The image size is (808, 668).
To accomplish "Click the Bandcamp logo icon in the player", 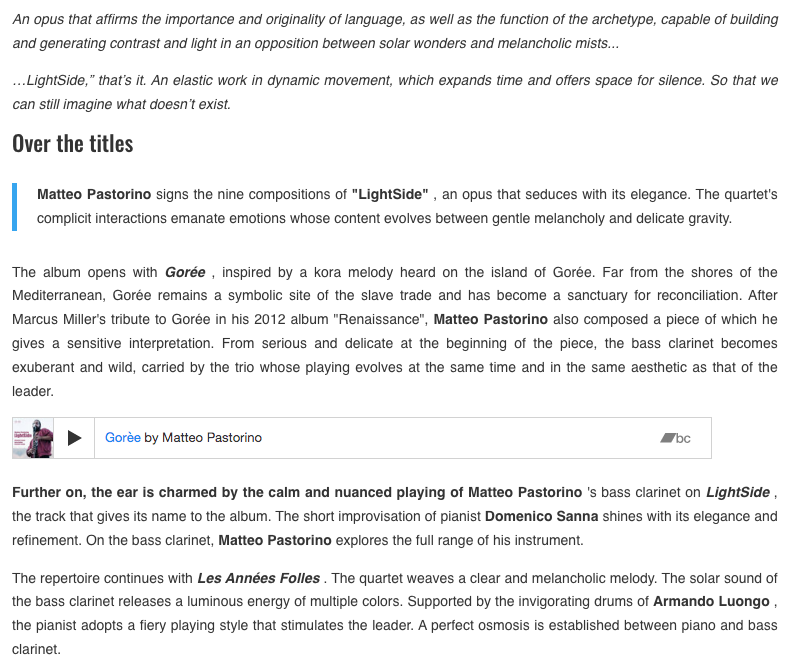I will tap(675, 438).
